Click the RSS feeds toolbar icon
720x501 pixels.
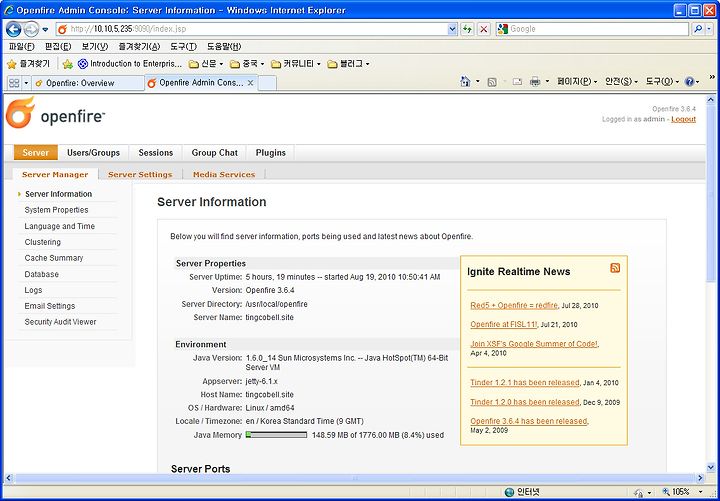pyautogui.click(x=492, y=82)
